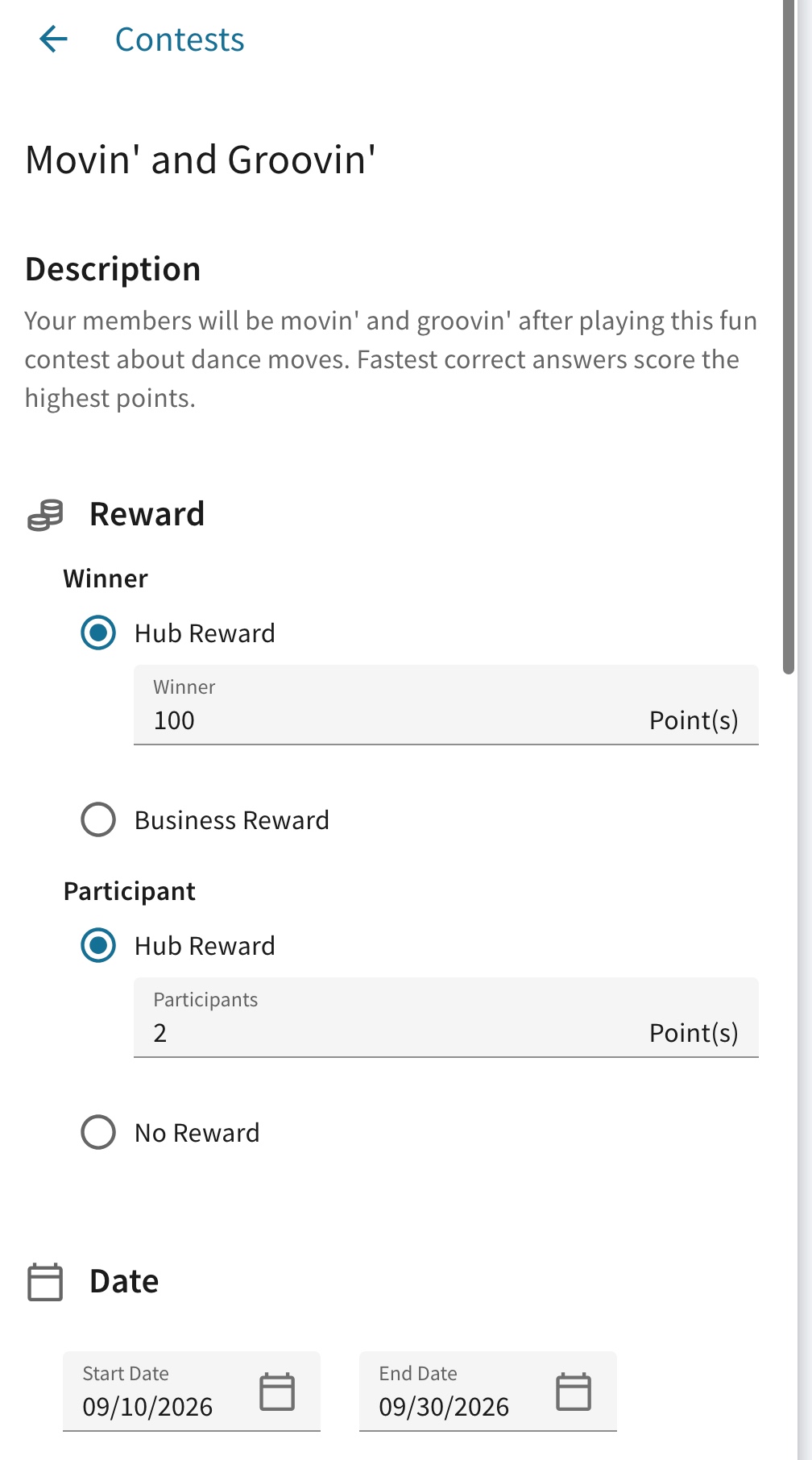Screen dimensions: 812x1460
Task: Click the page vertical scrollbar thumb
Action: click(789, 336)
